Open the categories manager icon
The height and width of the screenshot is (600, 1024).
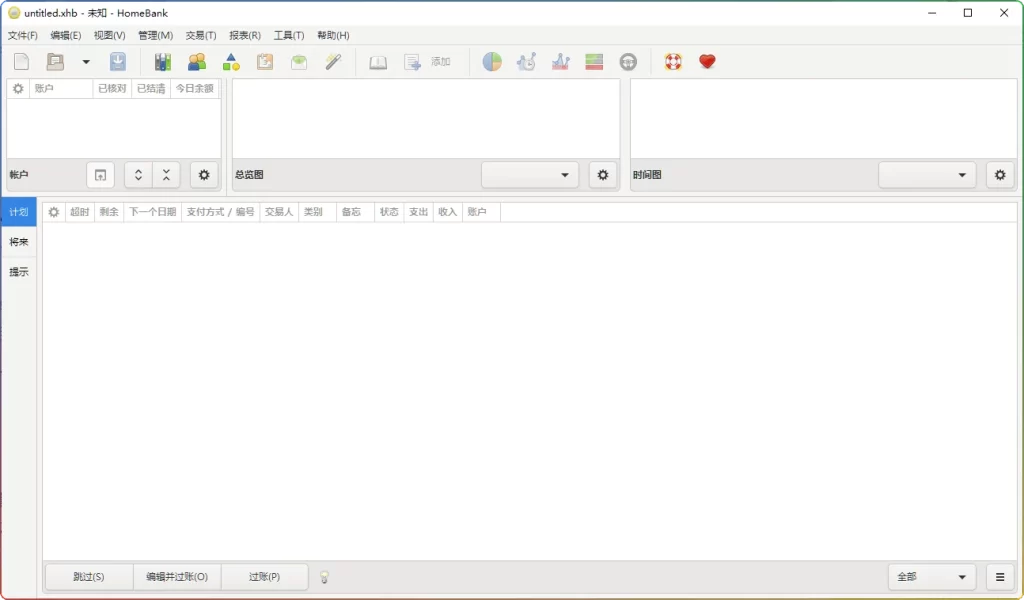232,61
